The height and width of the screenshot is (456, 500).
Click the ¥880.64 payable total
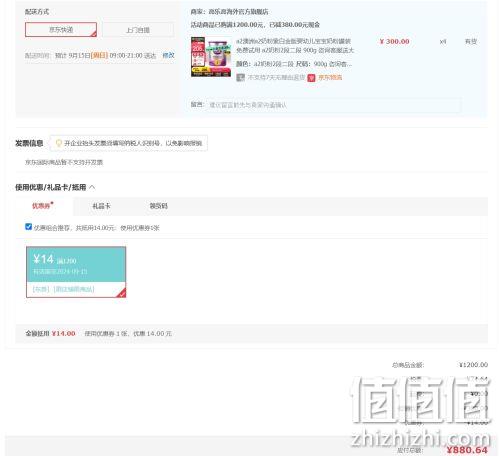click(467, 450)
